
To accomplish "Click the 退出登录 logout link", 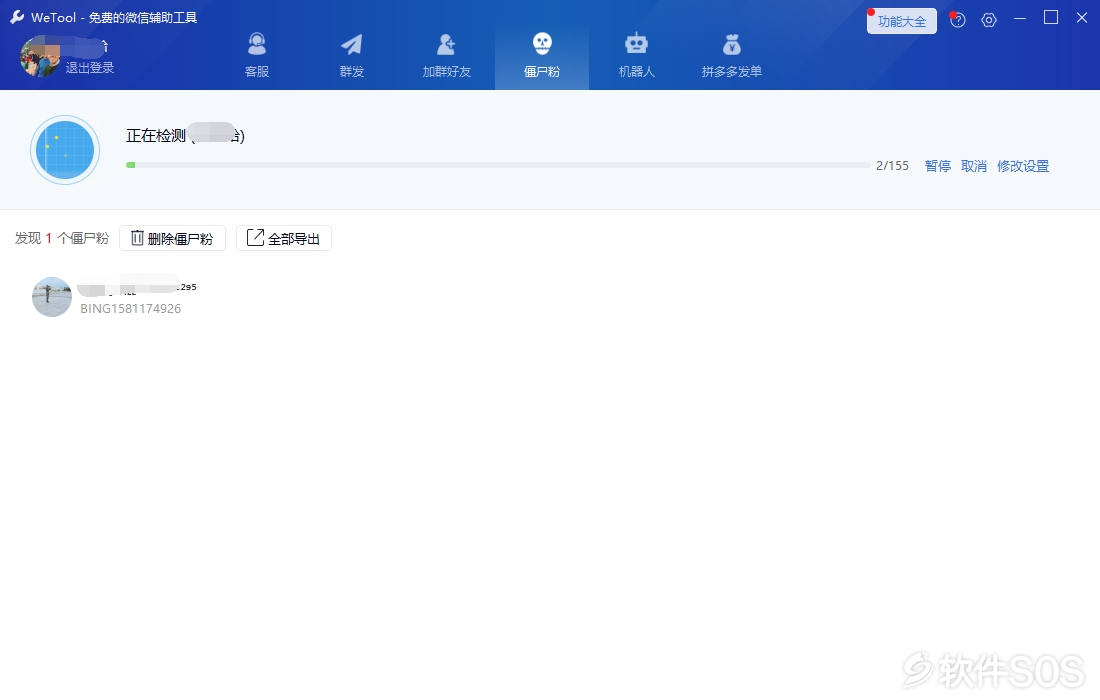I will coord(90,67).
